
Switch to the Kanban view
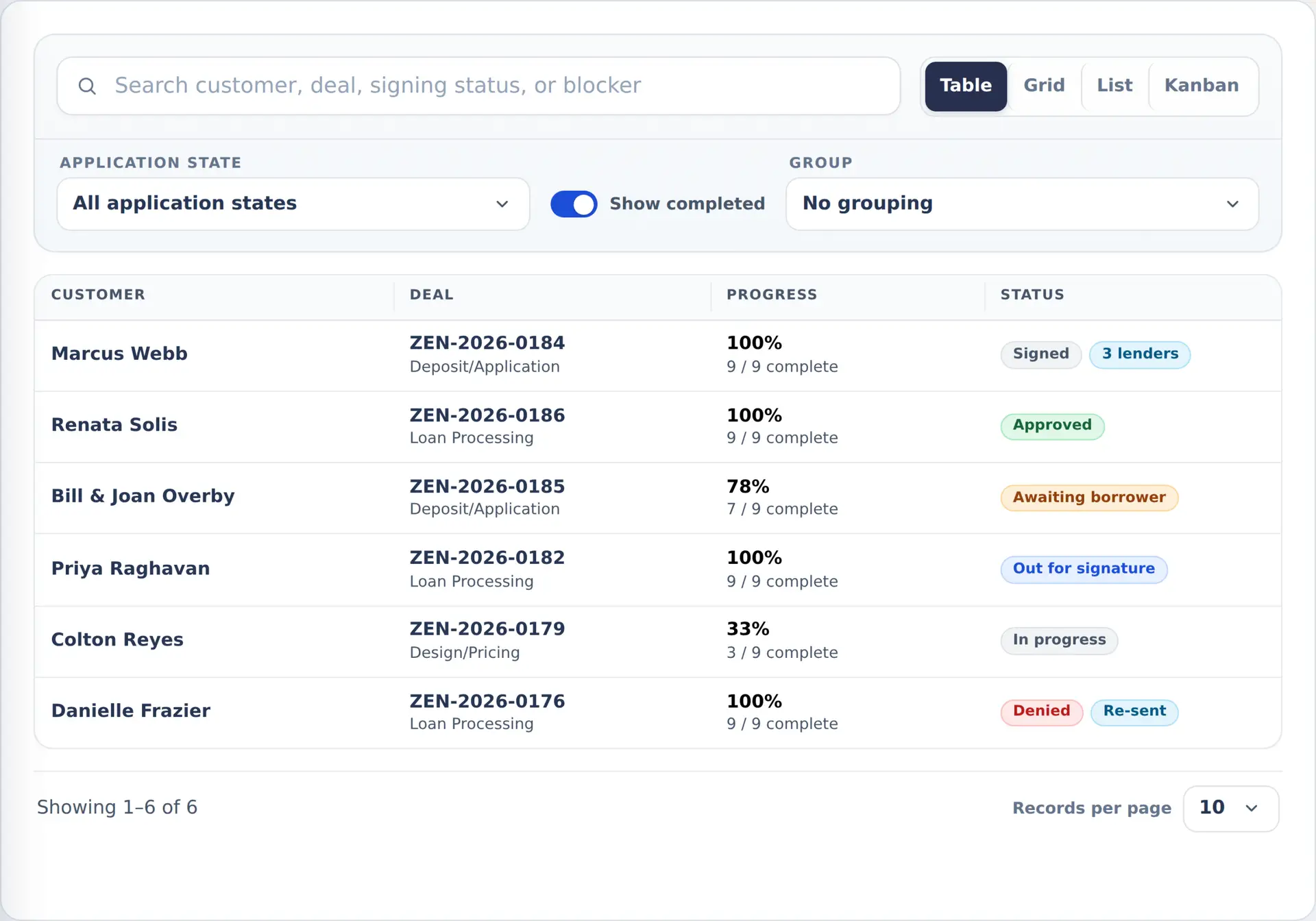1202,86
